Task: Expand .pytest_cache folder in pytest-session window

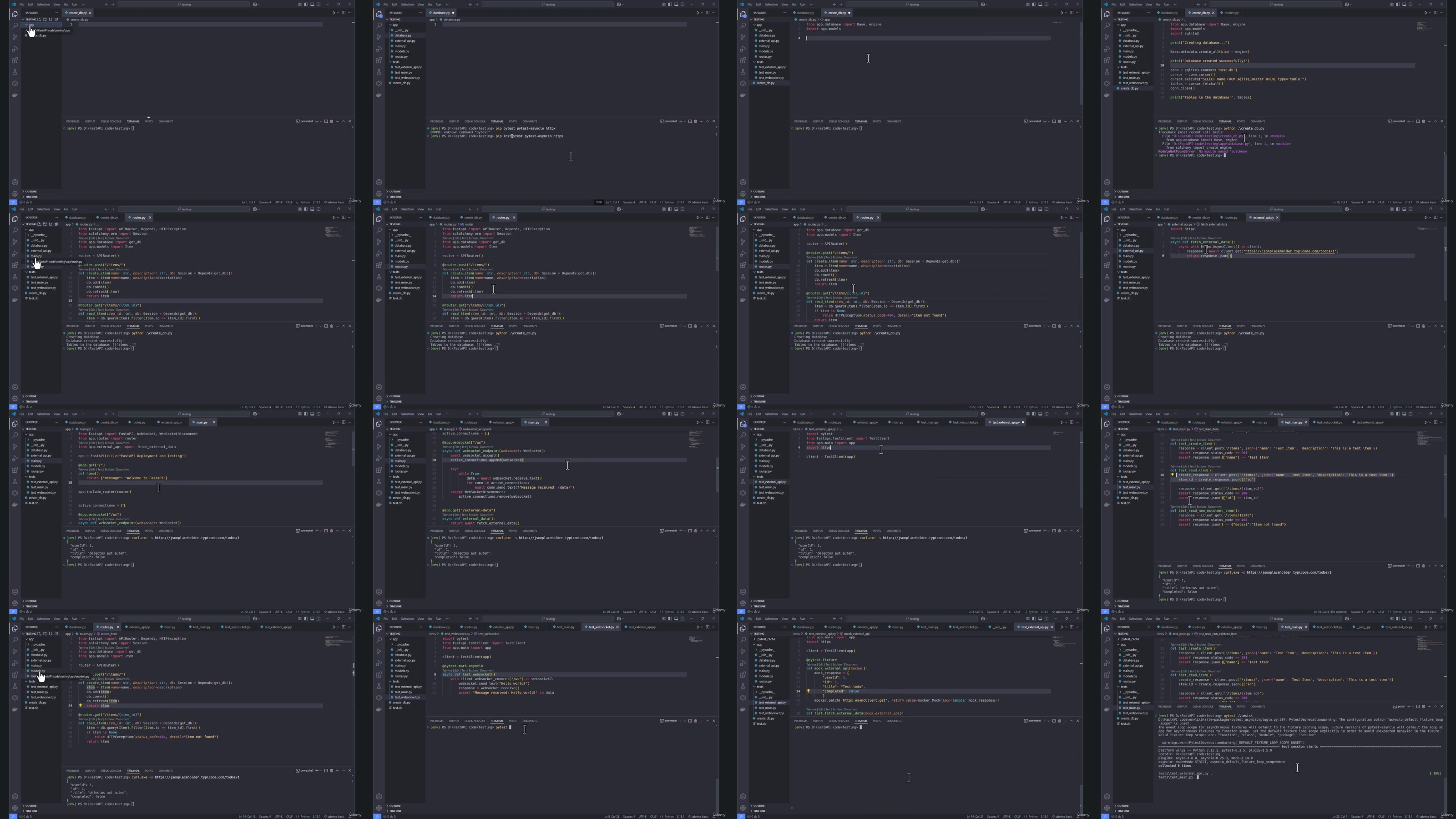Action: tap(1130, 639)
